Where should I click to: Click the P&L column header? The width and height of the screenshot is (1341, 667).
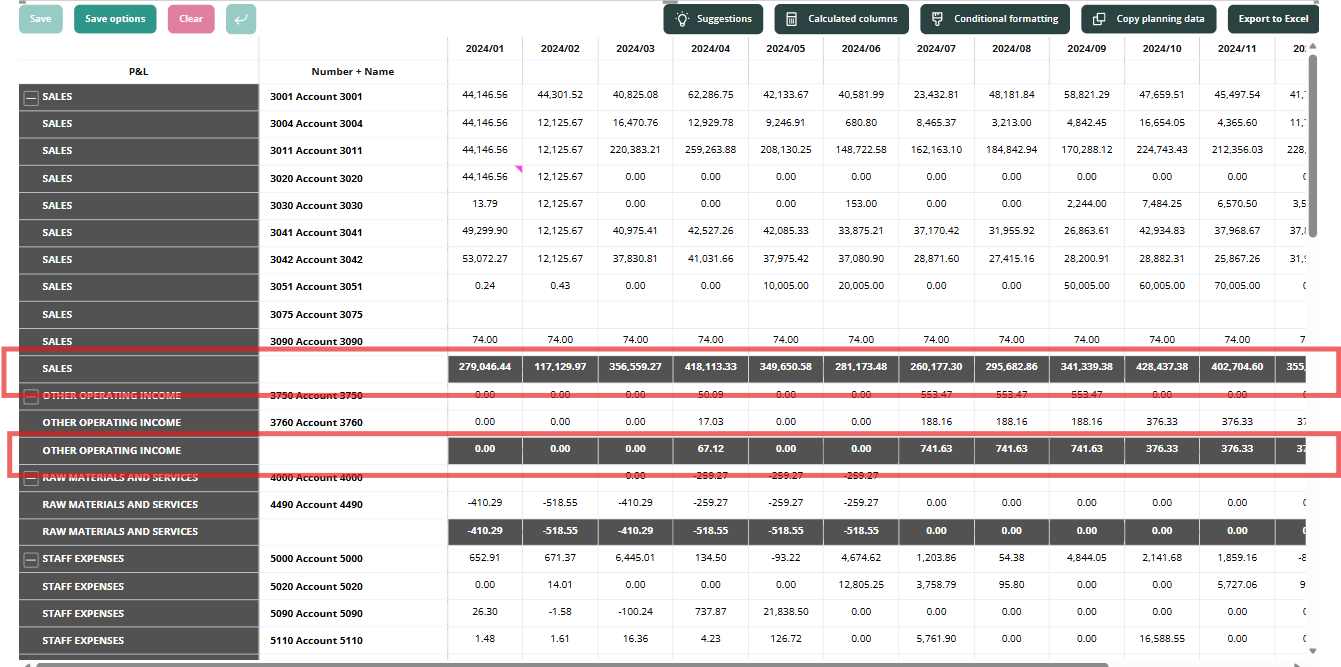[x=139, y=72]
